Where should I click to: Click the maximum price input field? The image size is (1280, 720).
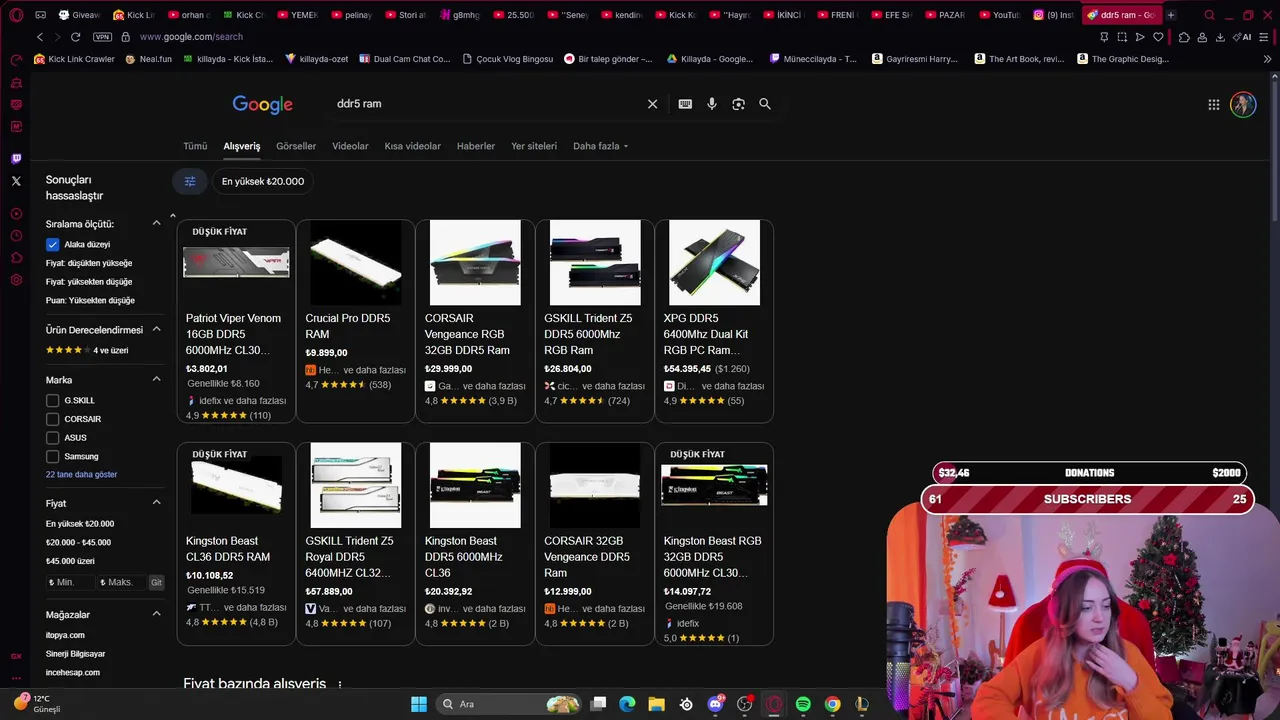(122, 582)
